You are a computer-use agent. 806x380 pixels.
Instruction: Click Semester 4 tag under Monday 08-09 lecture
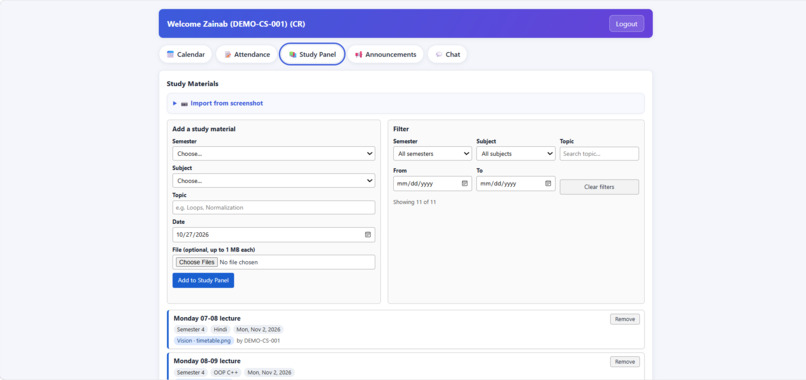[191, 372]
